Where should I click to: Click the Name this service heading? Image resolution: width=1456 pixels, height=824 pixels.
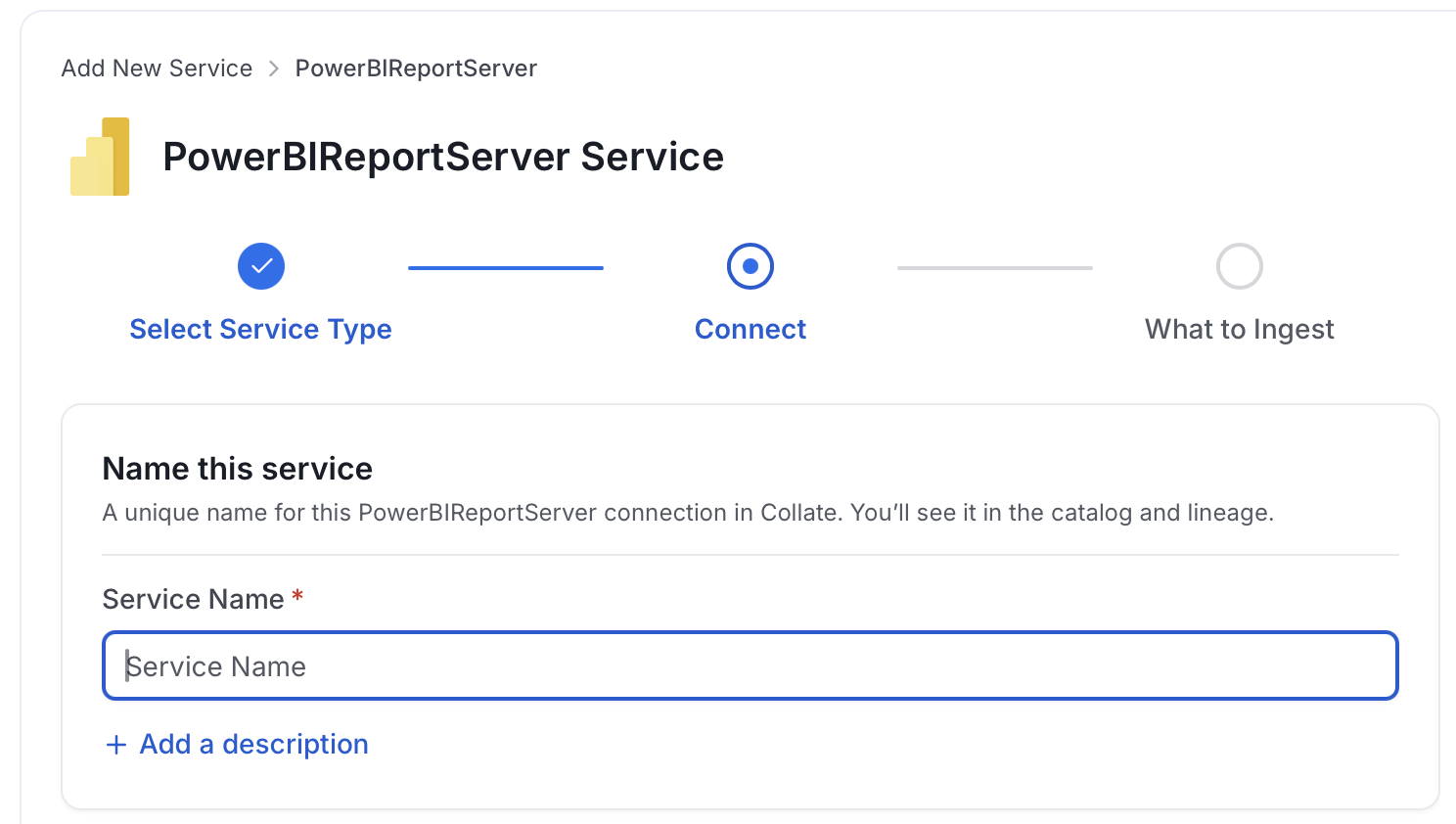(x=238, y=469)
